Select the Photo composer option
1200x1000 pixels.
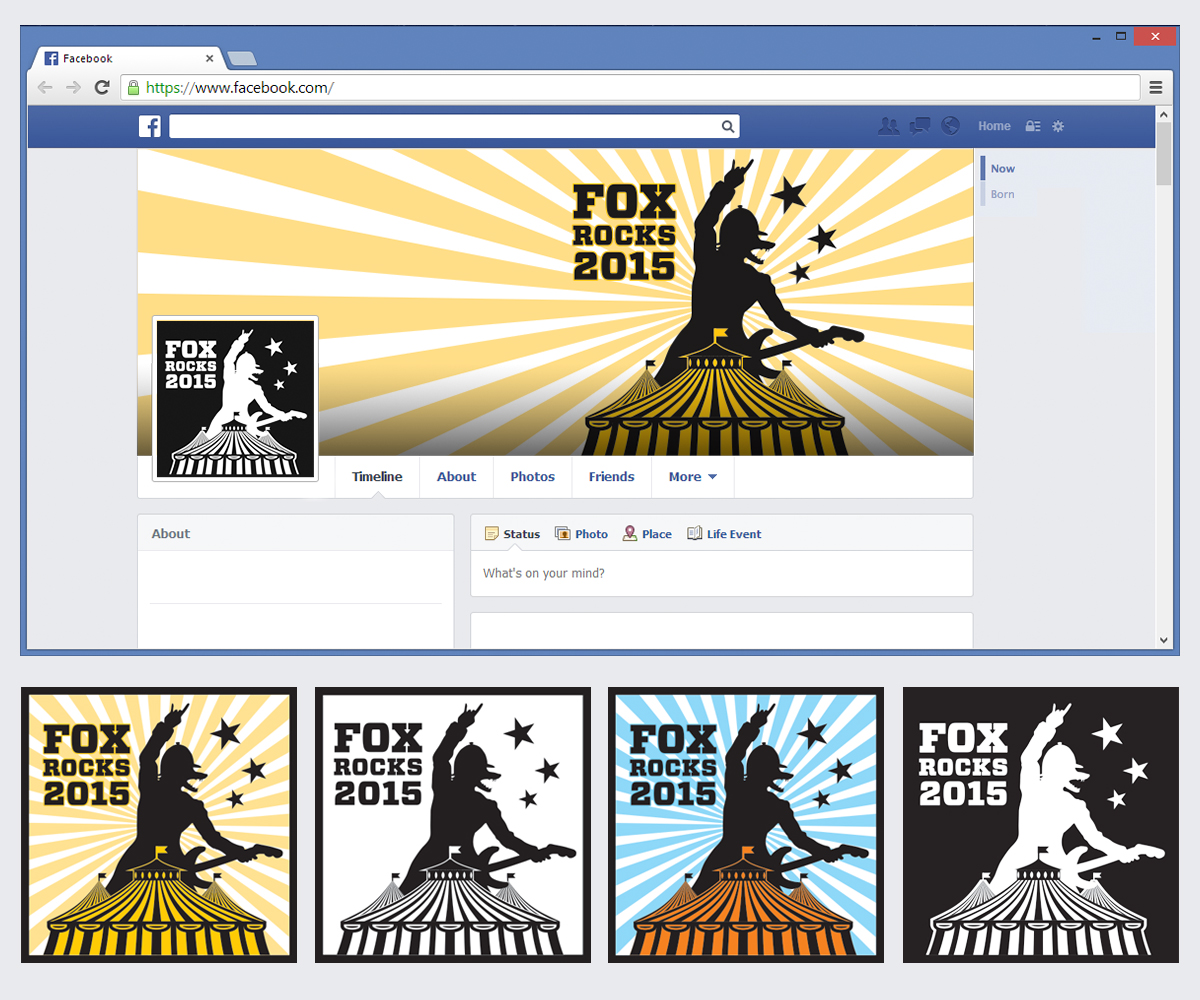coord(581,534)
